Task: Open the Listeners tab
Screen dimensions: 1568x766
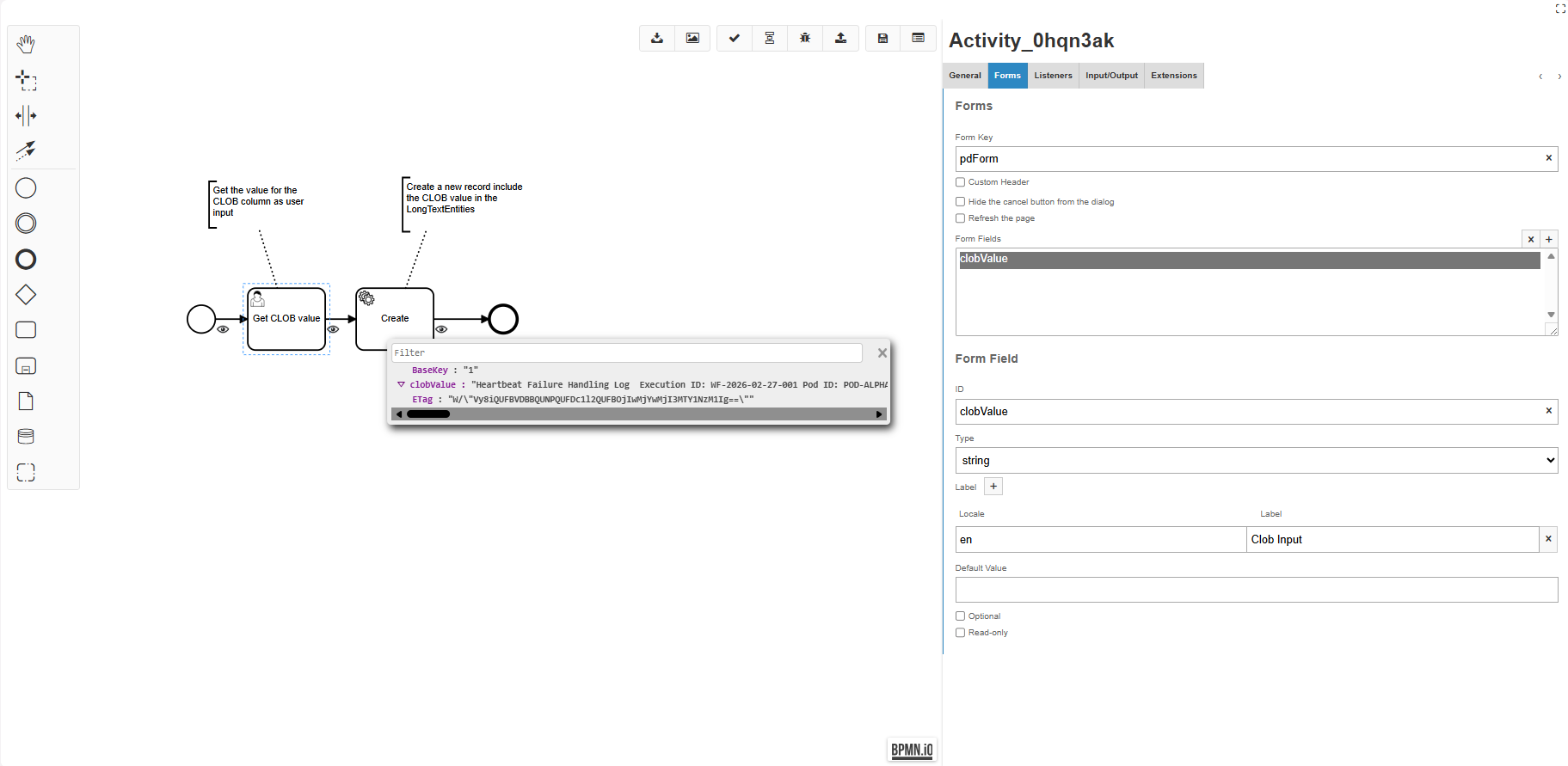Action: [1053, 76]
